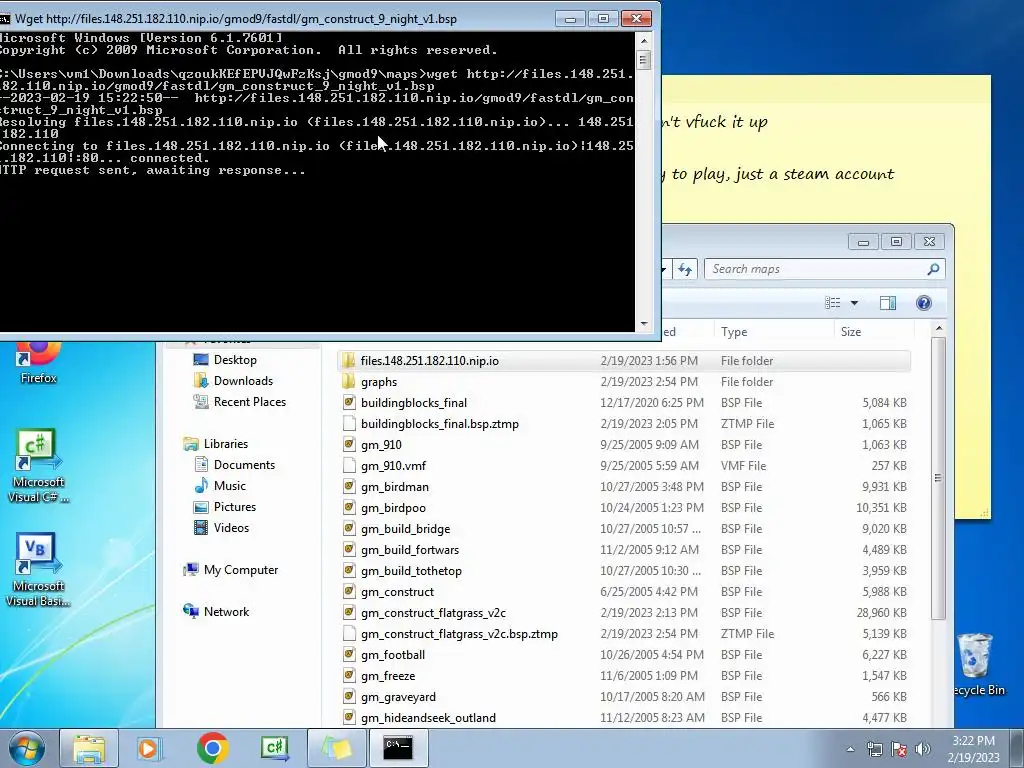Select buildingblocks_final.bsp.ztmp file
The height and width of the screenshot is (768, 1024).
[624, 423]
